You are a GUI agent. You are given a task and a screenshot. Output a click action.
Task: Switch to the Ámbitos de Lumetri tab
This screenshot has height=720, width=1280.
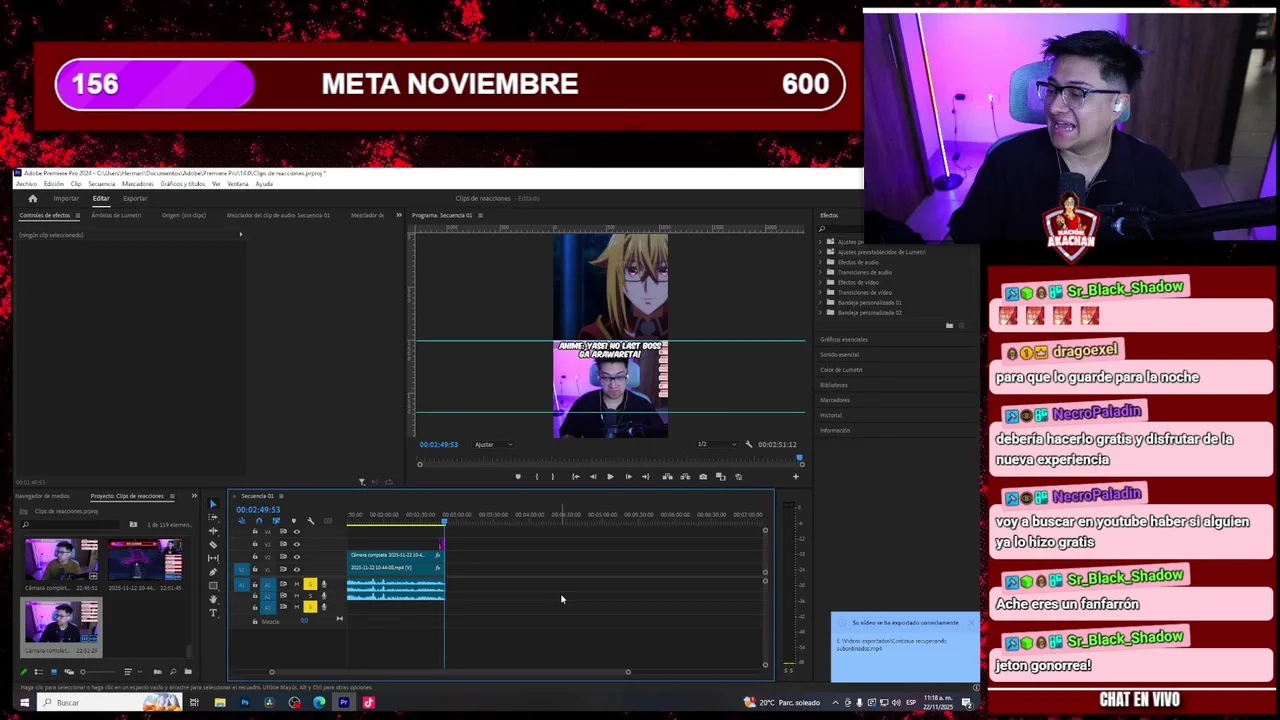[x=116, y=215]
